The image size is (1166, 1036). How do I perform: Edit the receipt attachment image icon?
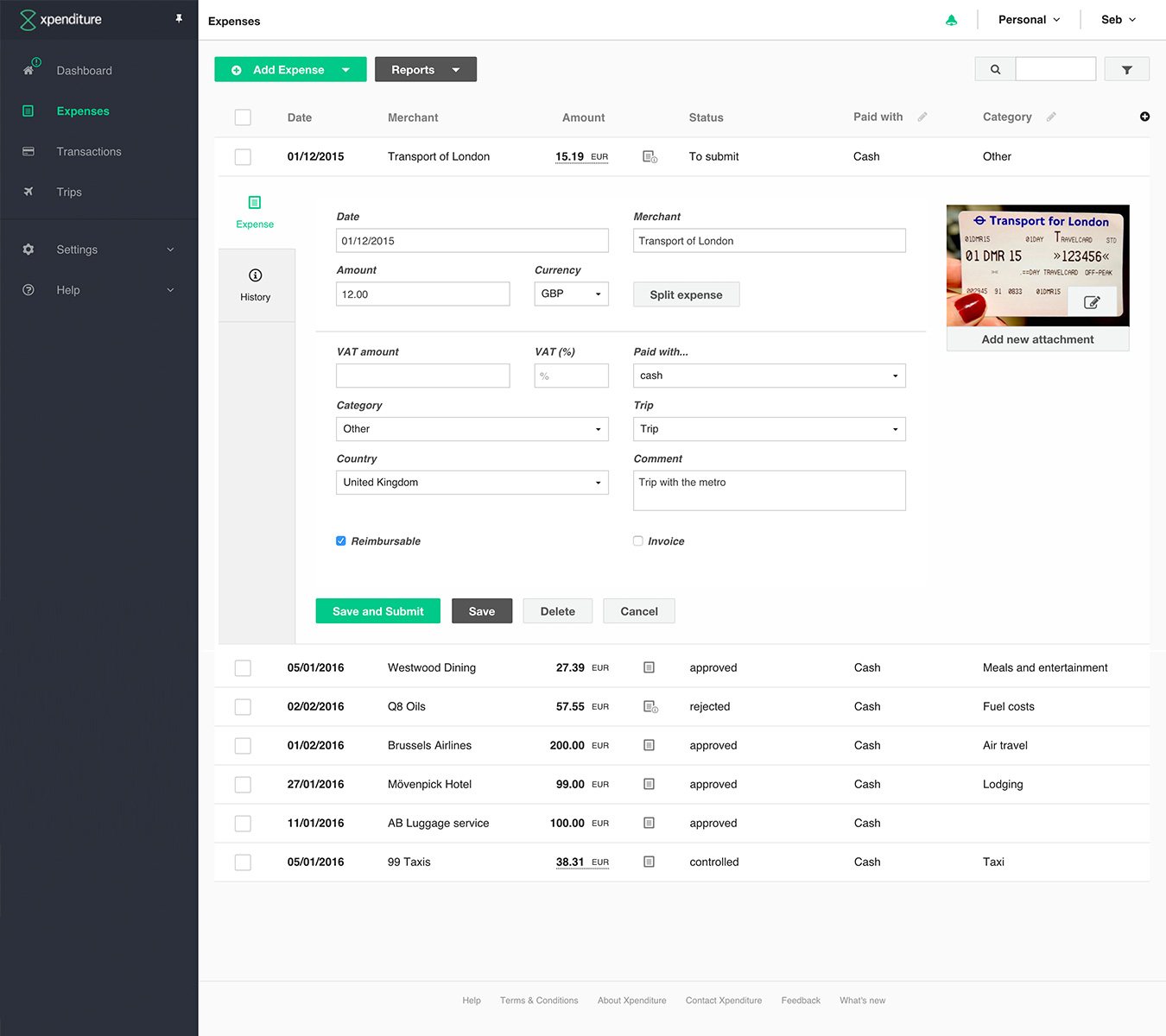(1092, 302)
